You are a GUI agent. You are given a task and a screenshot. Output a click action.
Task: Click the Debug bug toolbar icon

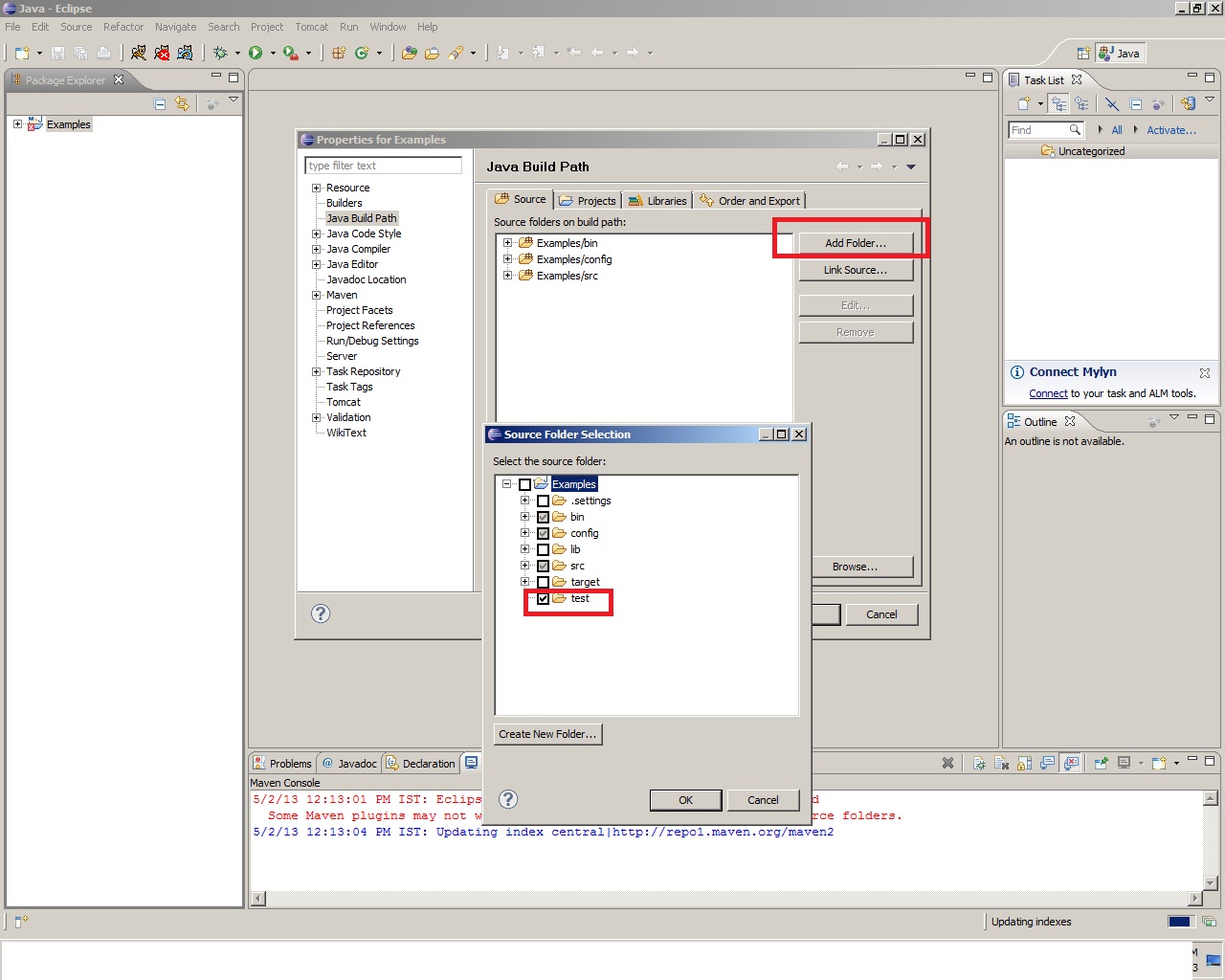click(x=221, y=53)
